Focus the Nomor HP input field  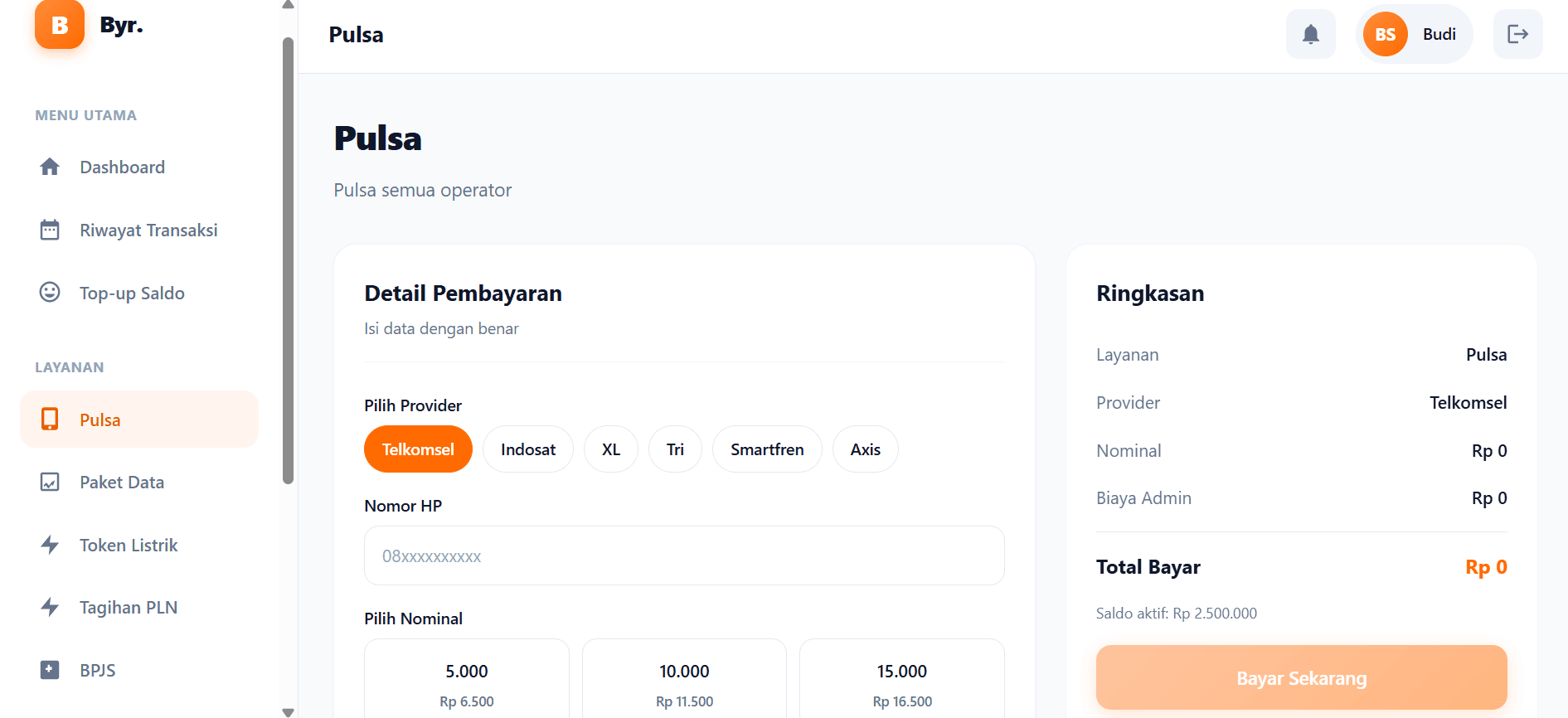(x=684, y=555)
